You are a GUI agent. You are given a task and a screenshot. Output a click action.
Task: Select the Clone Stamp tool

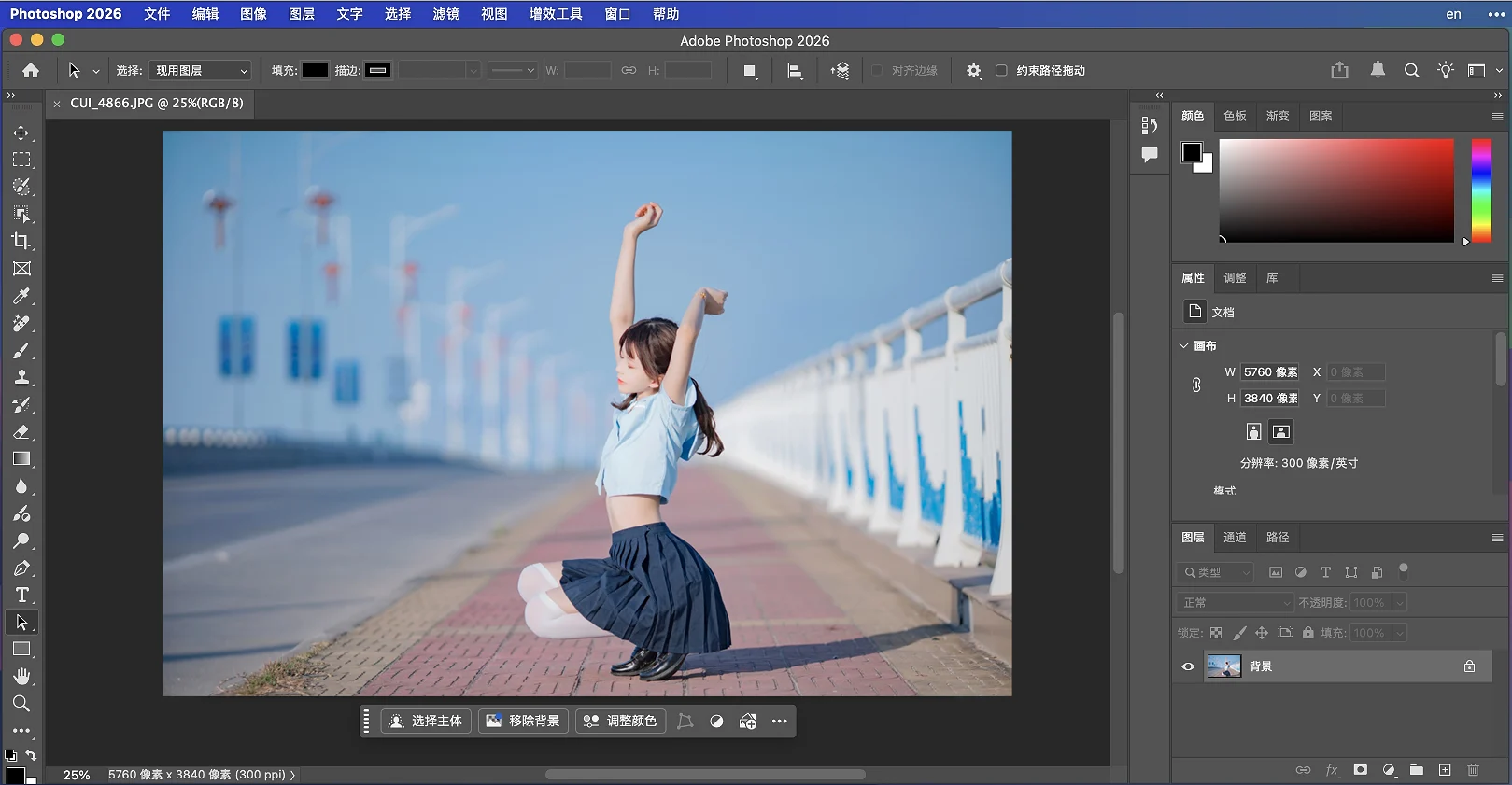pos(21,378)
